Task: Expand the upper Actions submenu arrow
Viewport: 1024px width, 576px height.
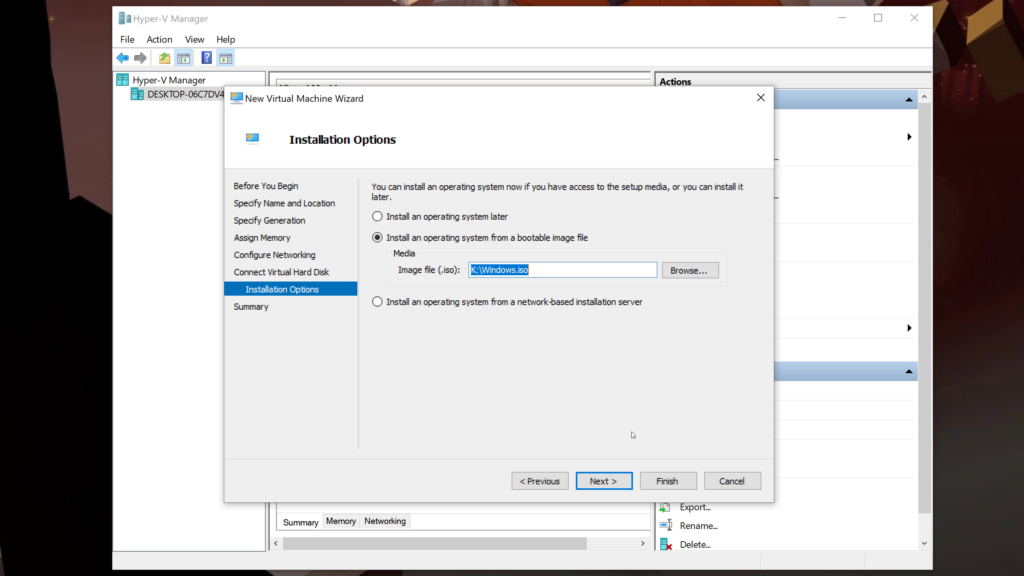Action: pos(909,137)
